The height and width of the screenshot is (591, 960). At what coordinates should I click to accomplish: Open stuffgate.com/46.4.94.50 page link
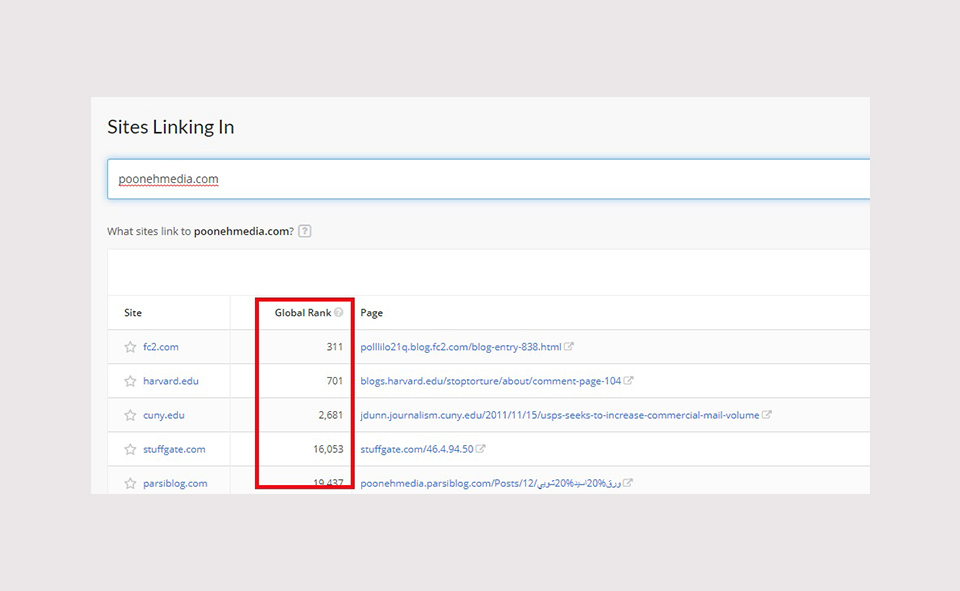(416, 450)
